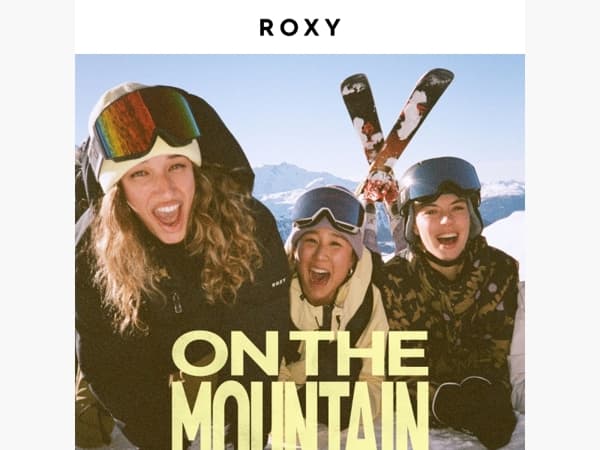Select the middle laughing woman's face
The image size is (600, 450).
coord(322,265)
